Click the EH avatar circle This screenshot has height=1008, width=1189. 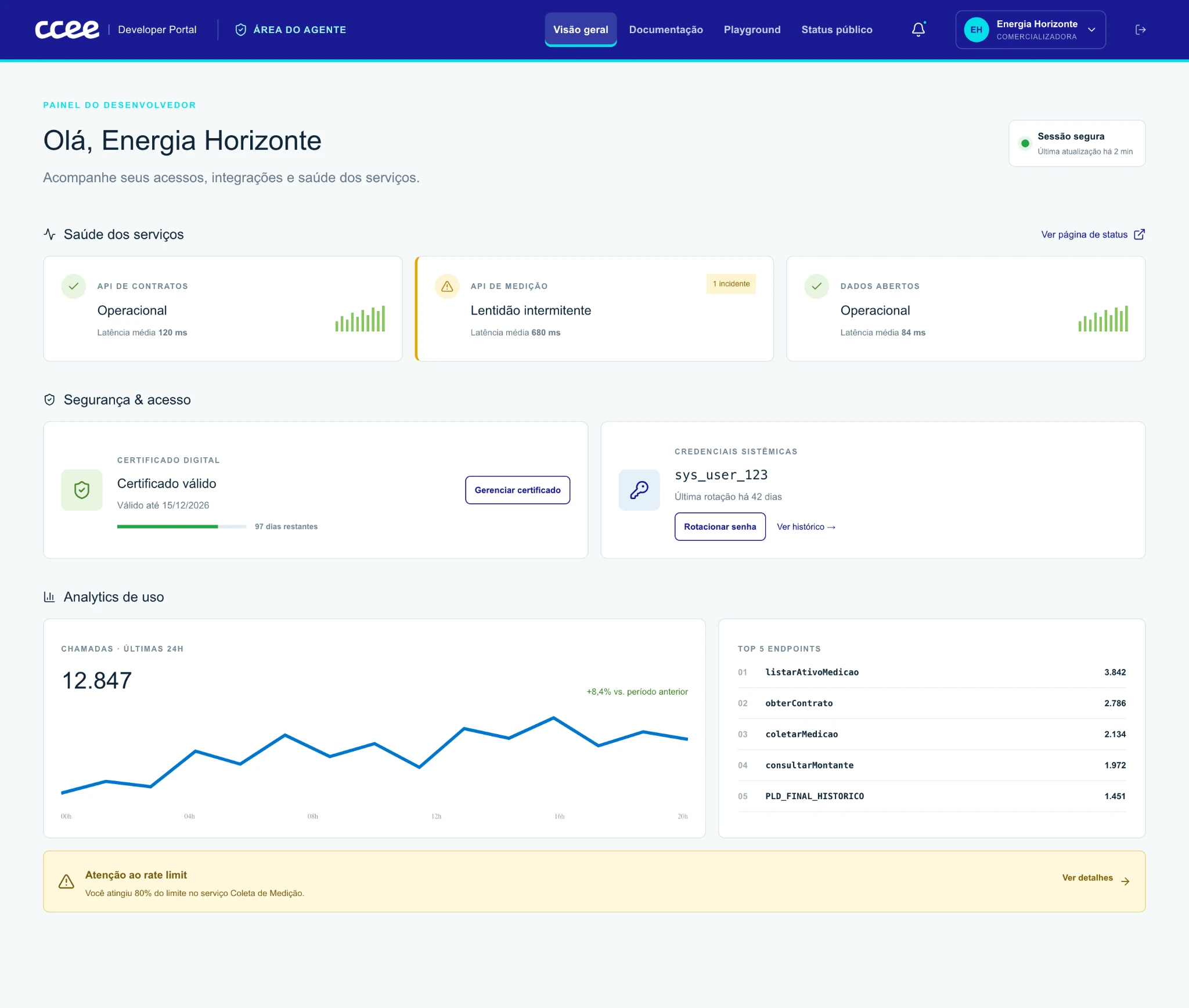tap(976, 30)
